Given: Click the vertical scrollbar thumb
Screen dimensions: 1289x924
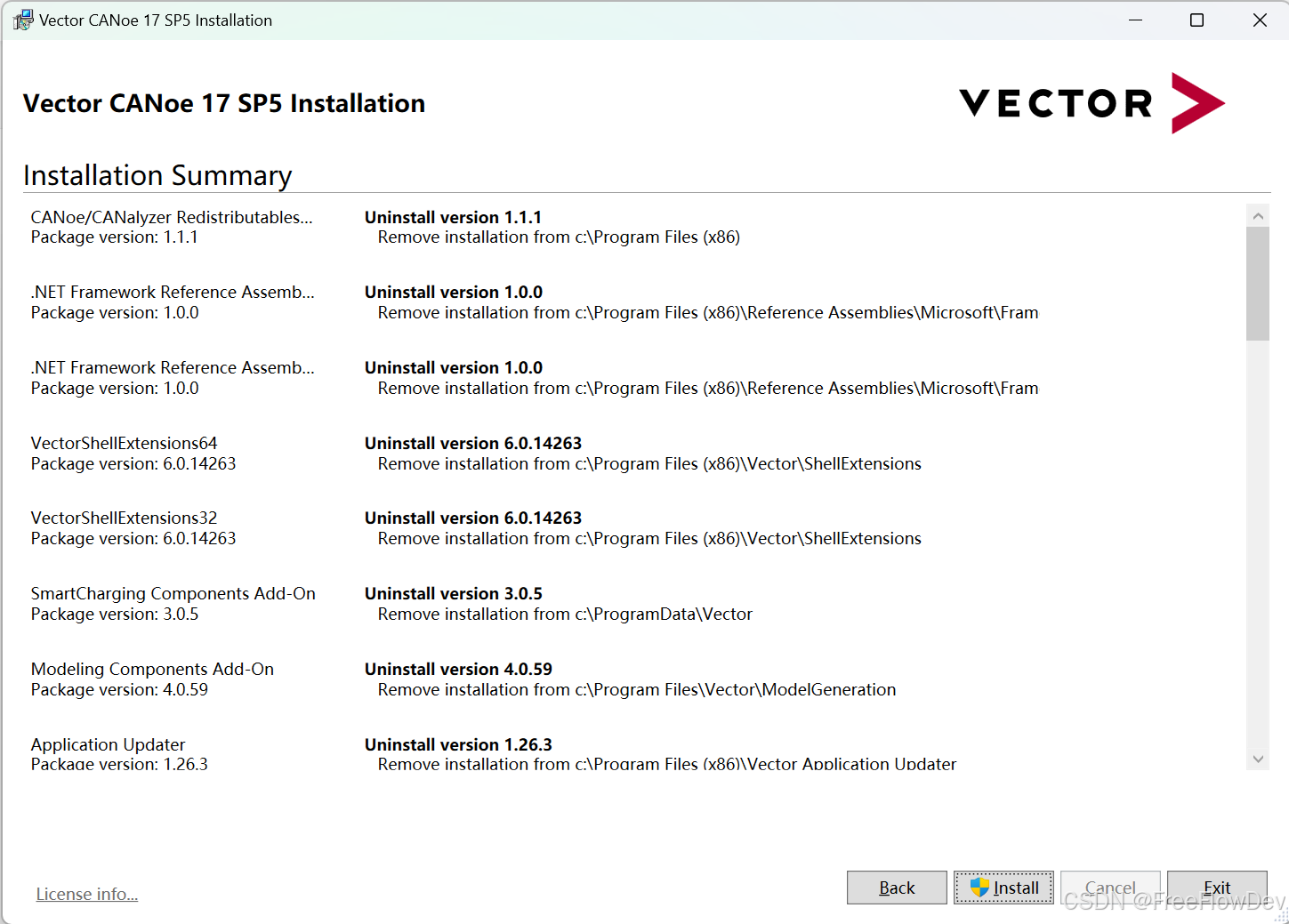Looking at the screenshot, I should (x=1258, y=284).
